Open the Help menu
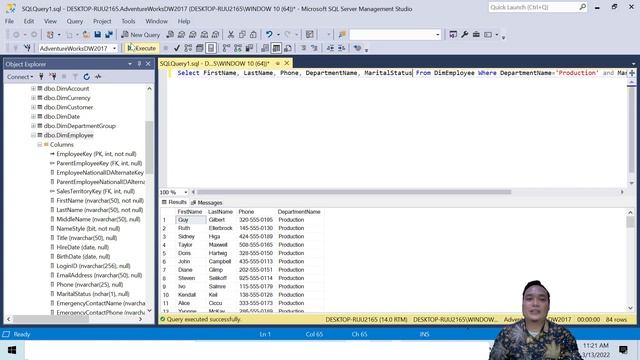640x360 pixels. tap(184, 21)
